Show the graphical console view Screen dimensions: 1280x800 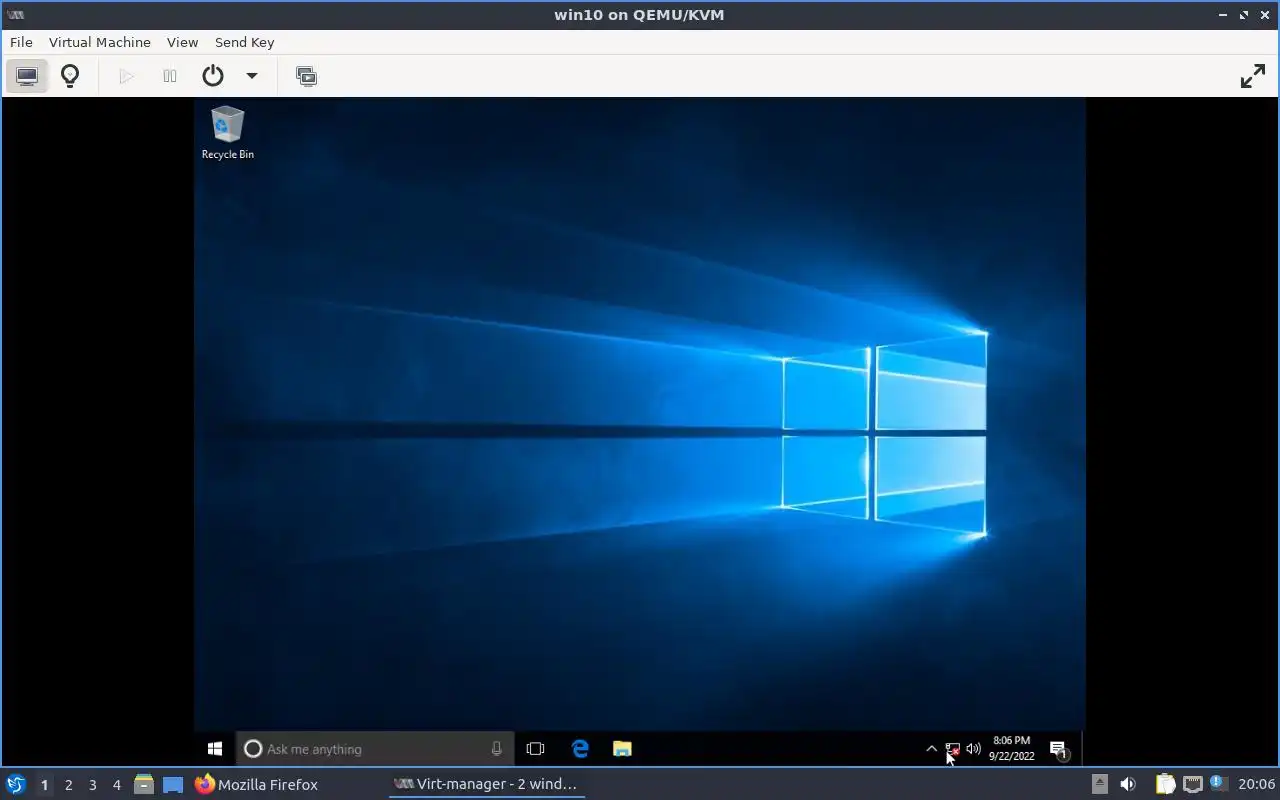tap(27, 76)
